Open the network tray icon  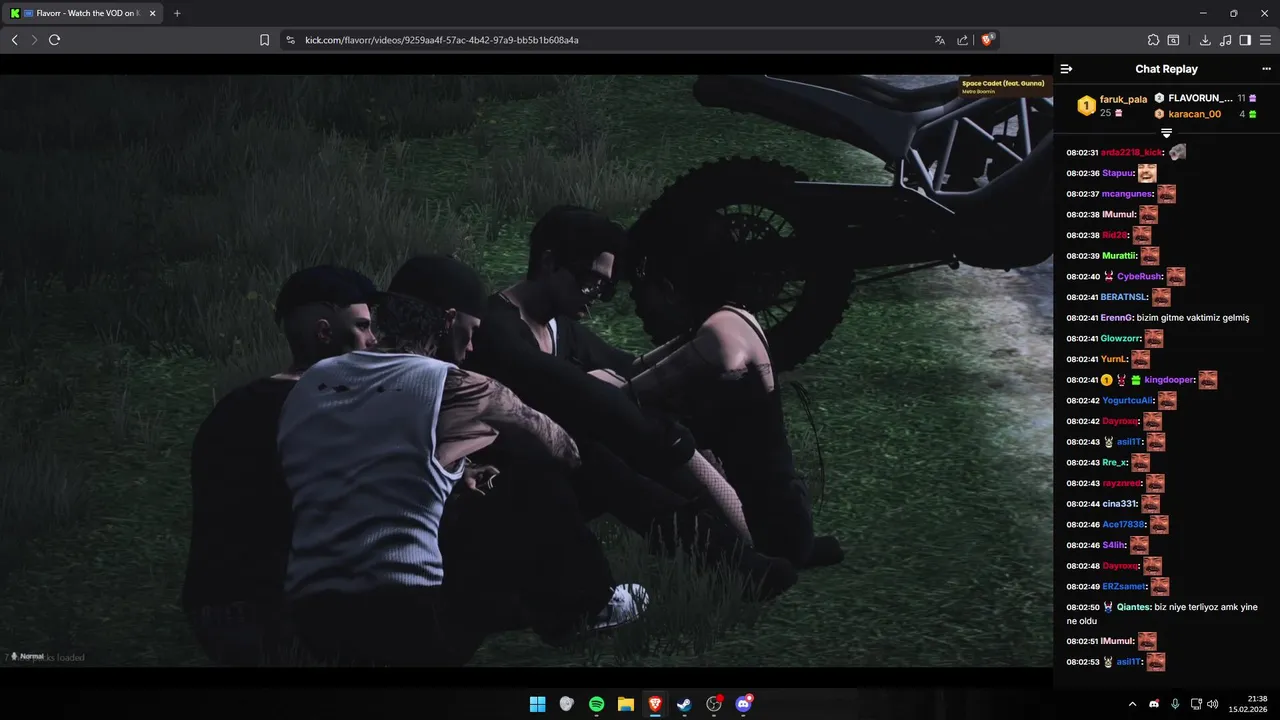[x=1197, y=704]
